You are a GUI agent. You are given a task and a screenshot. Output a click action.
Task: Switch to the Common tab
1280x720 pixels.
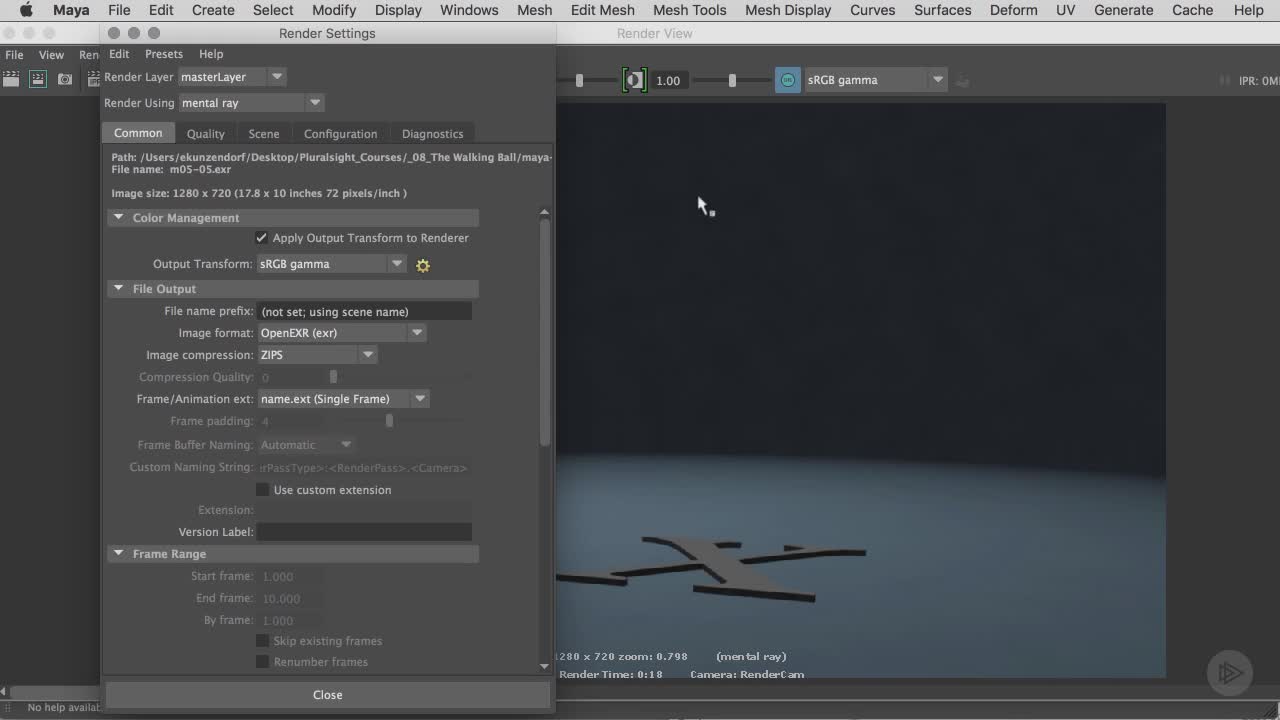(138, 133)
